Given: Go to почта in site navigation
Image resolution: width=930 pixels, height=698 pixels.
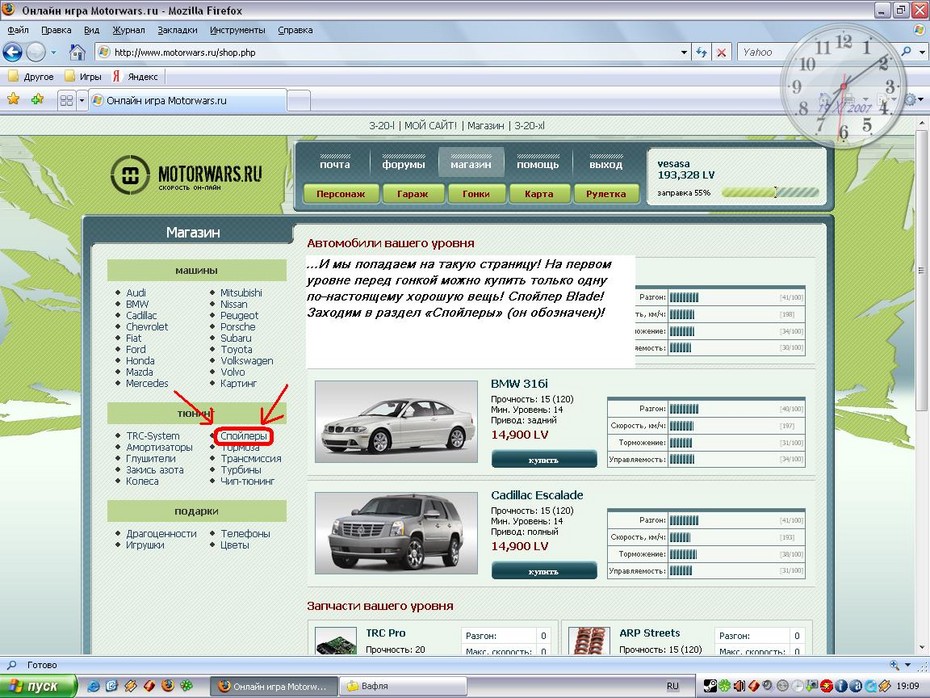Looking at the screenshot, I should 335,163.
